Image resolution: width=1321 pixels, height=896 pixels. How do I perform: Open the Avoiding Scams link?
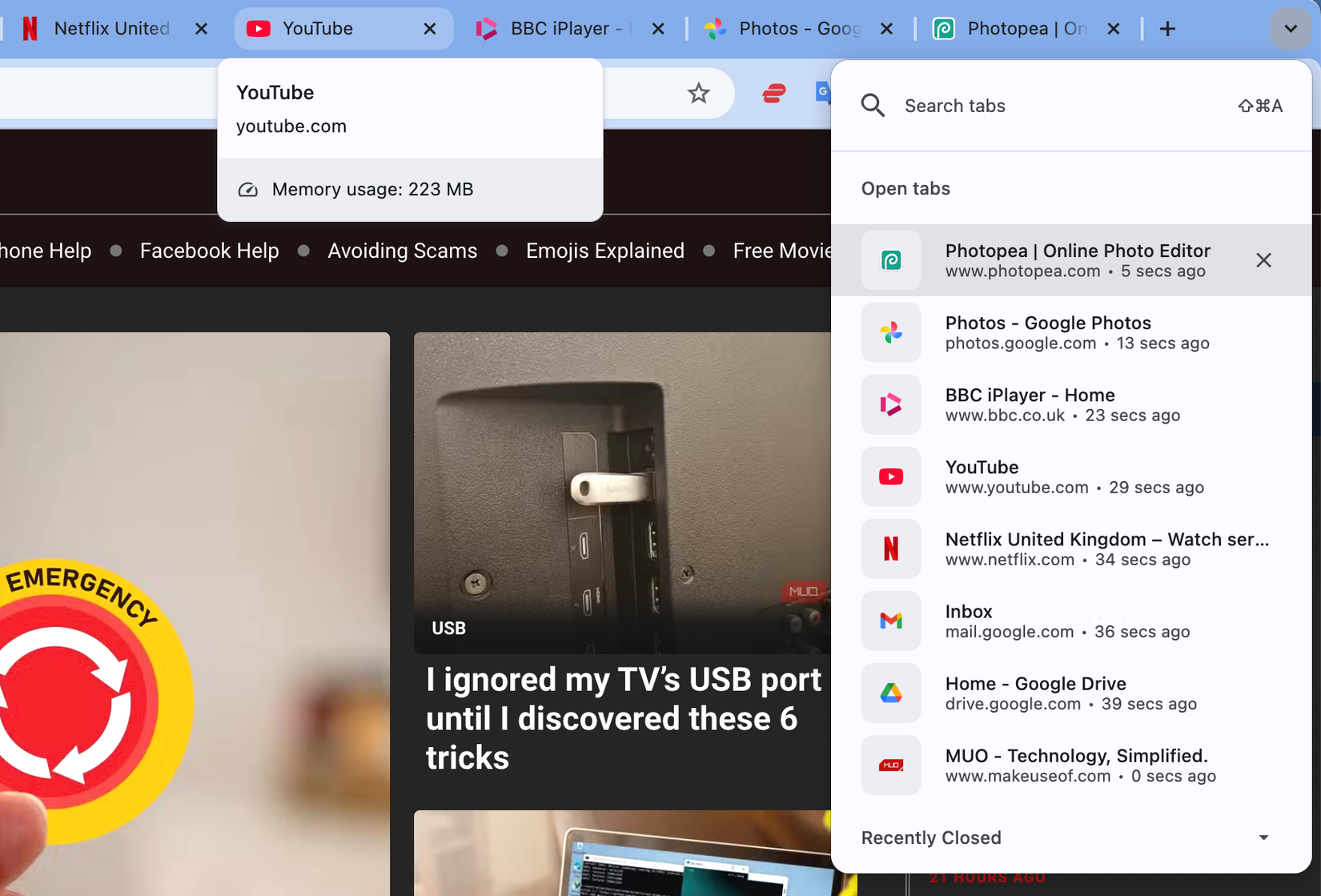click(x=402, y=251)
